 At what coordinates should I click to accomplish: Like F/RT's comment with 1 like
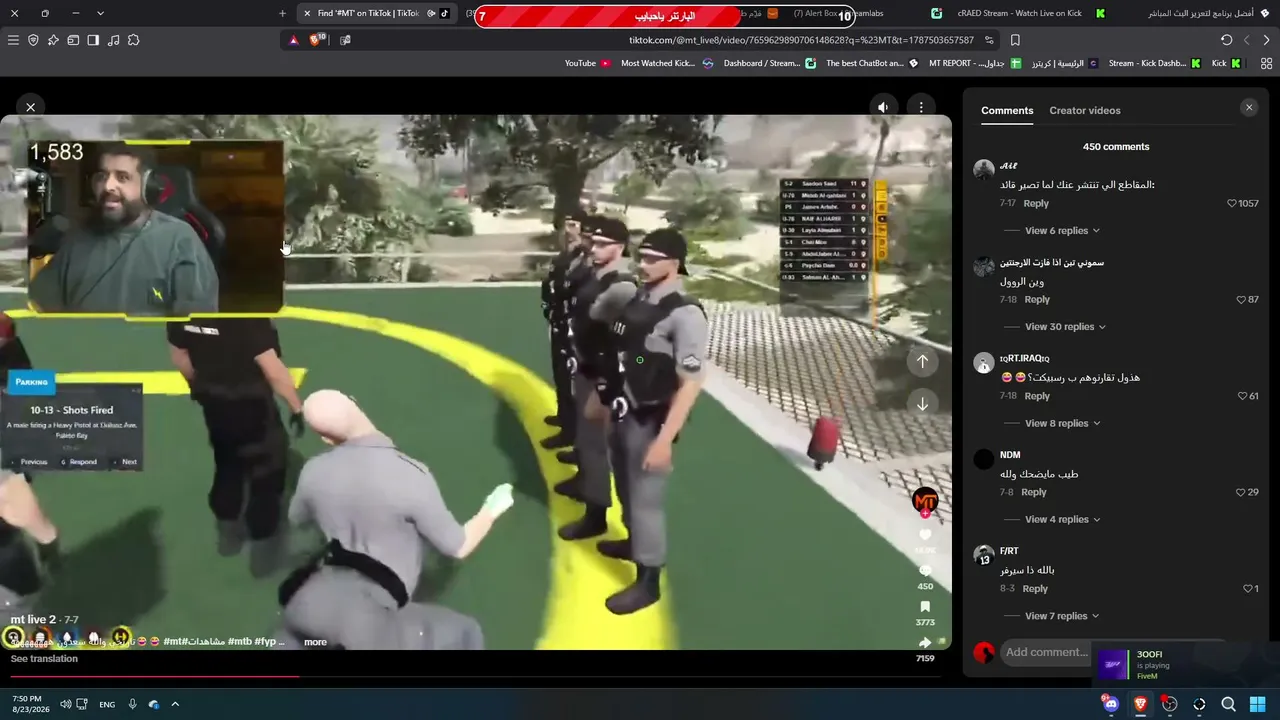pyautogui.click(x=1250, y=589)
